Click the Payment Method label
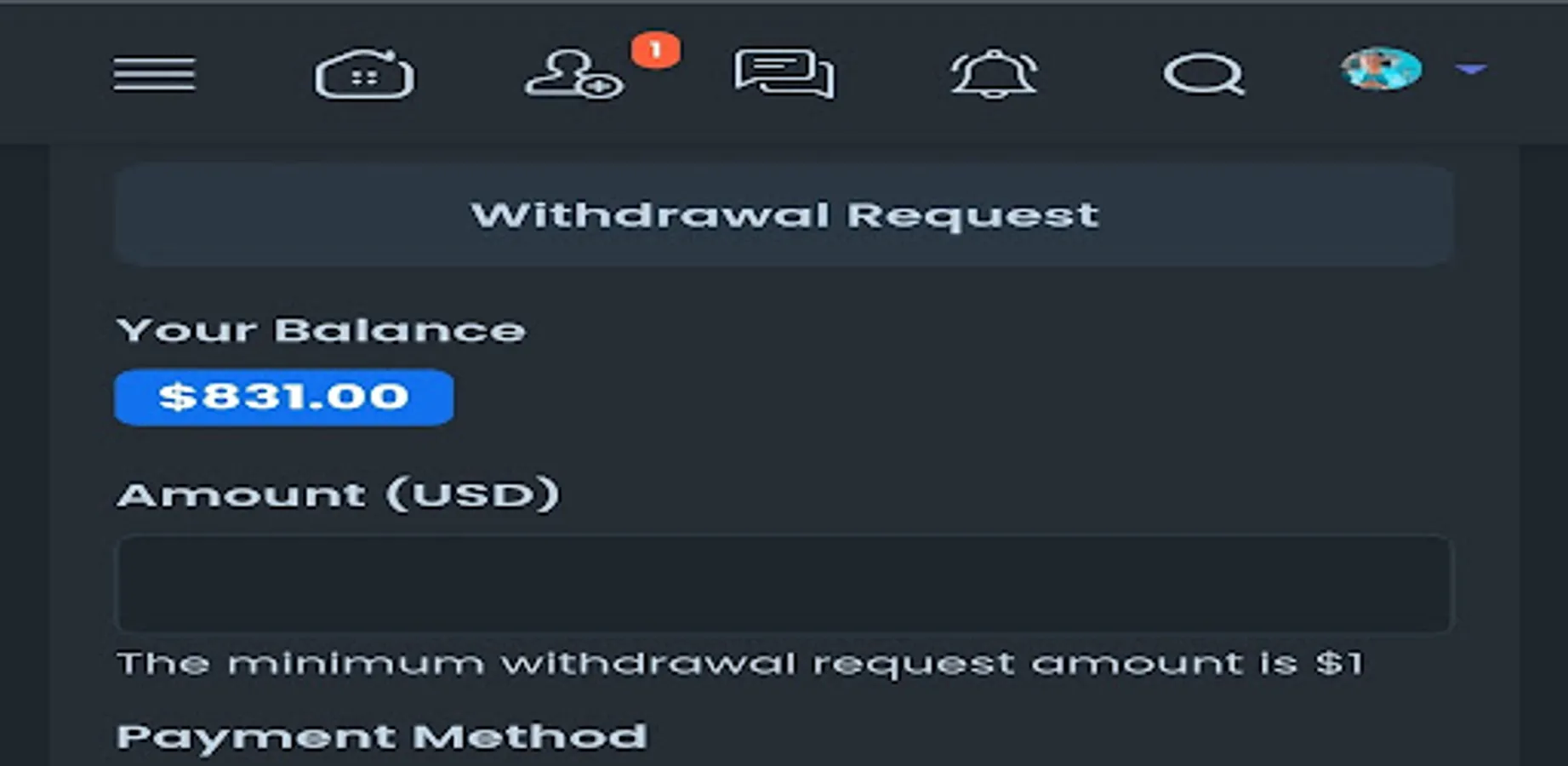 pyautogui.click(x=382, y=736)
